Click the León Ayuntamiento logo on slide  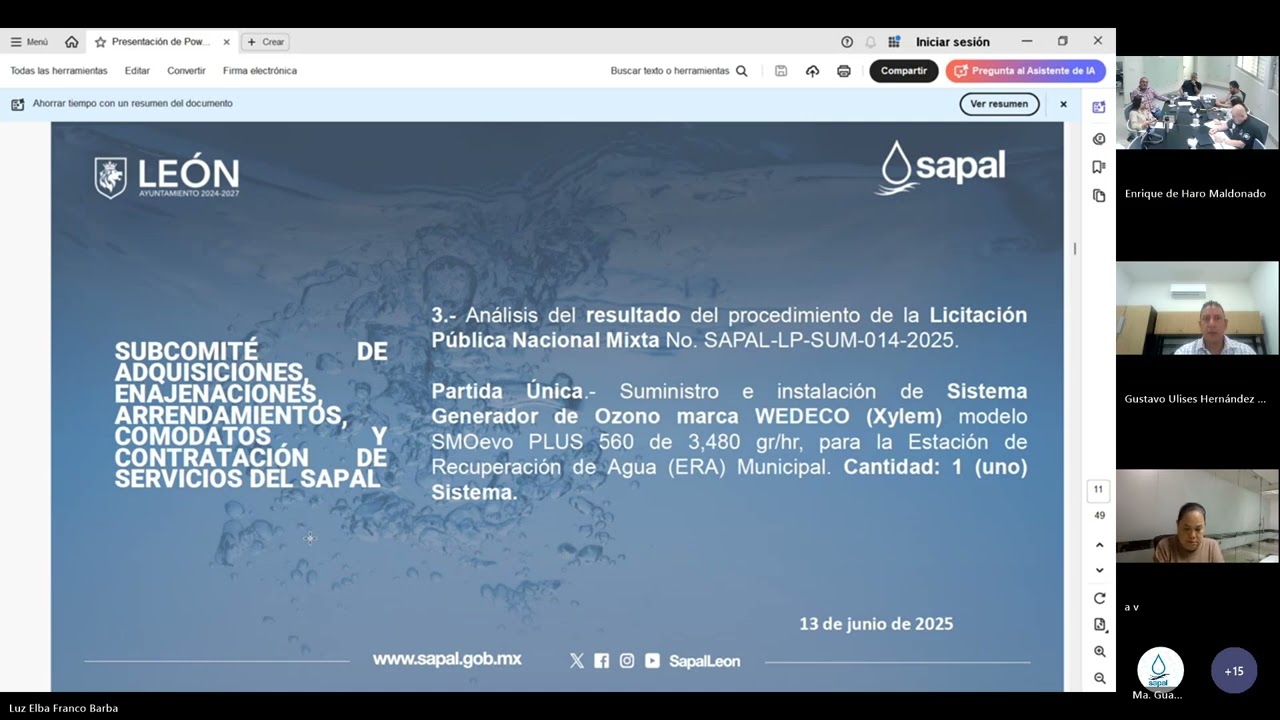click(167, 178)
